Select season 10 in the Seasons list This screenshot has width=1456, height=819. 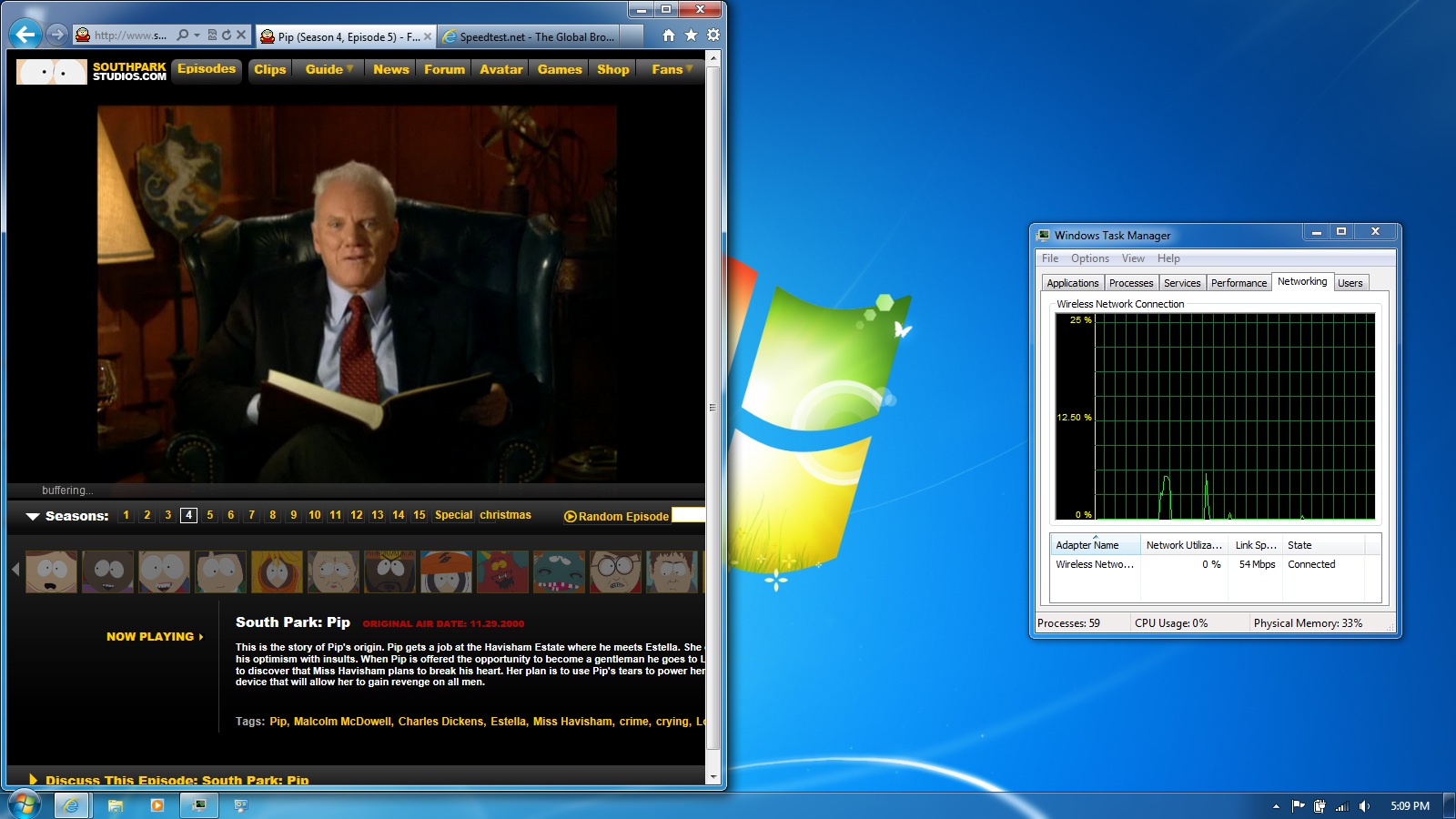tap(314, 515)
